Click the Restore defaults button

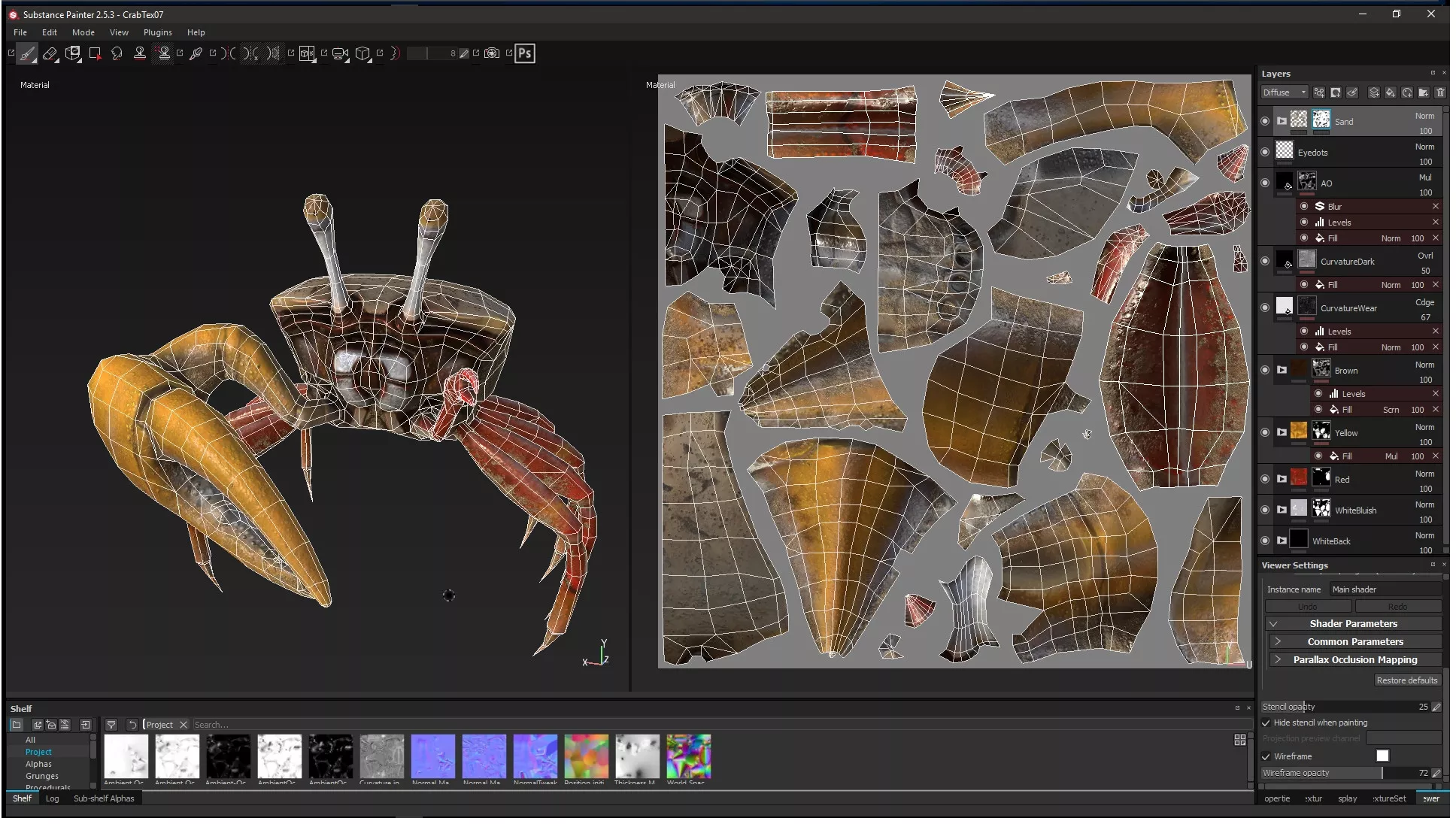pos(1406,680)
